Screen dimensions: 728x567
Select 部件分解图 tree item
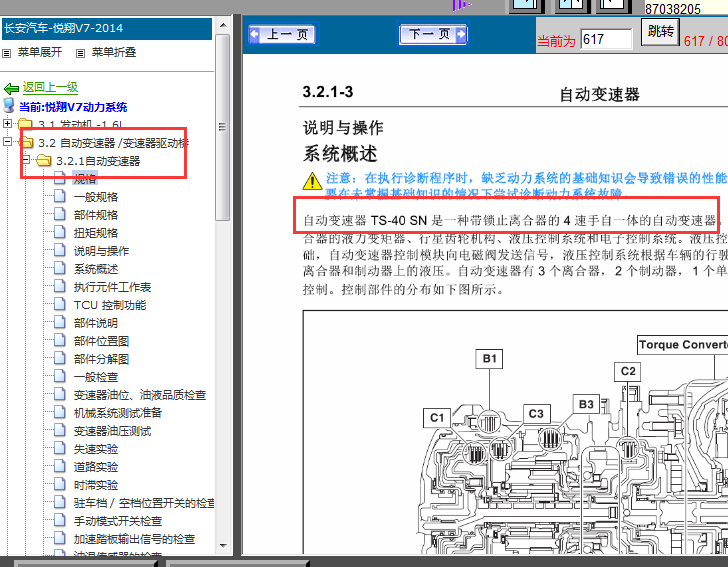[x=101, y=359]
